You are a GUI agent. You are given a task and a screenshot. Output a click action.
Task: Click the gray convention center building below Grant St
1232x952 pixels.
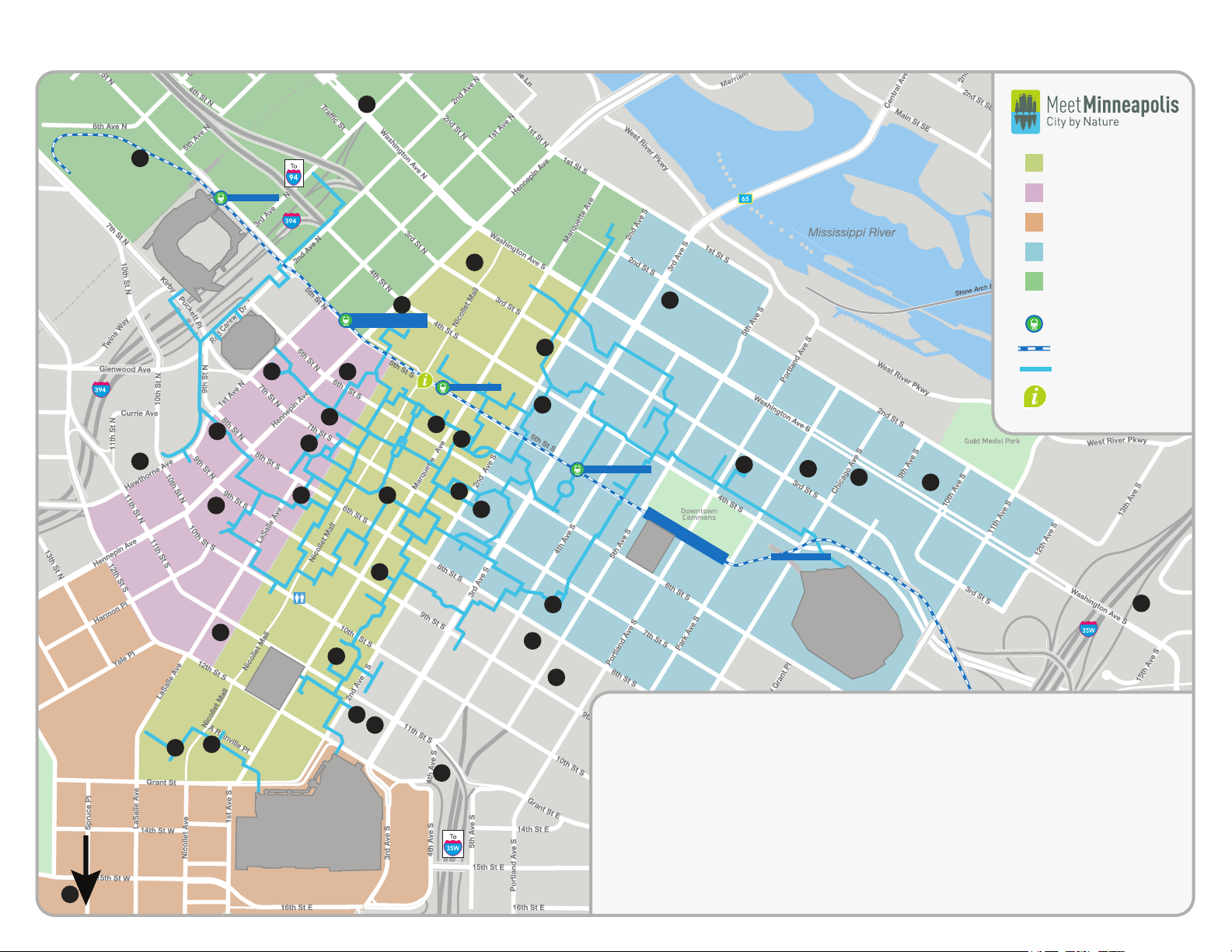pyautogui.click(x=311, y=812)
